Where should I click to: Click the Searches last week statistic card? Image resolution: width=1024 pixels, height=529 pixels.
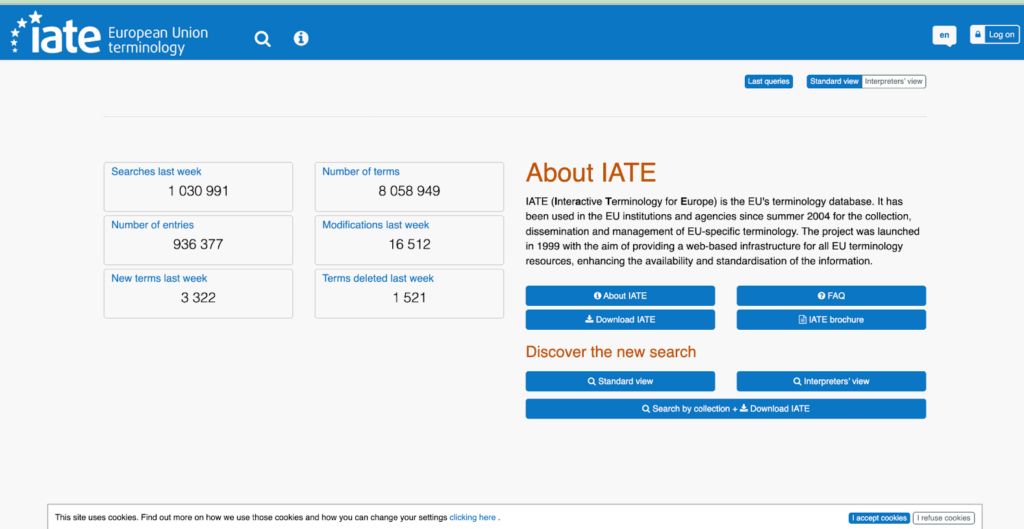[x=198, y=184]
